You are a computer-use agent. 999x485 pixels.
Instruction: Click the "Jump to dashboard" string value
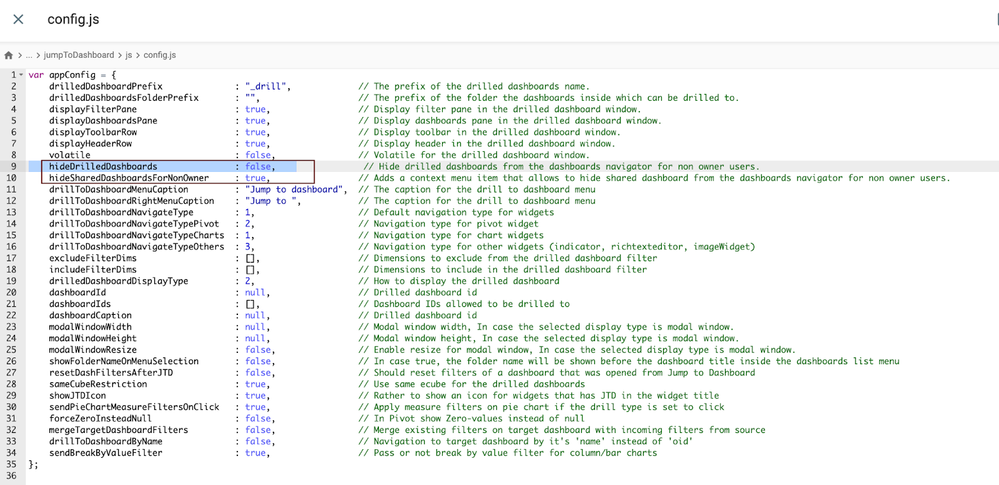(x=296, y=189)
